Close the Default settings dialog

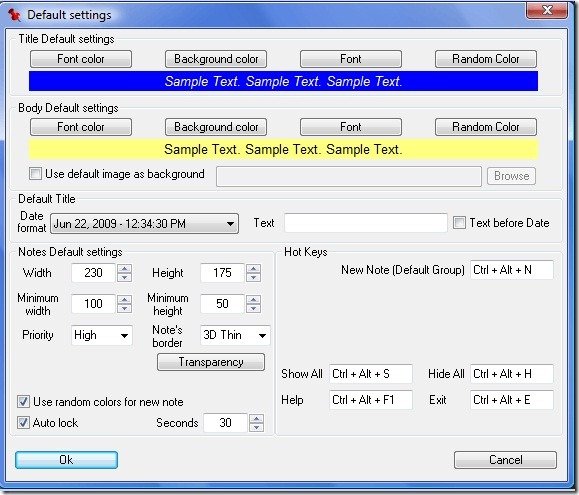(547, 10)
